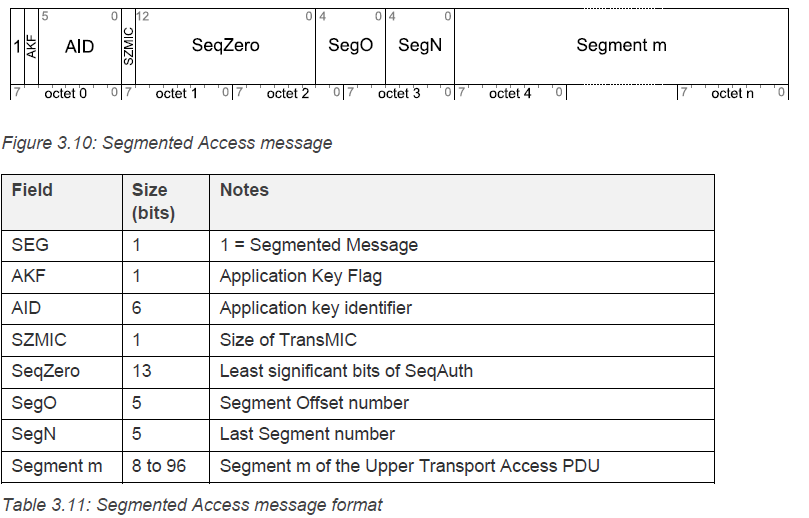Select the SEG table row name
The height and width of the screenshot is (518, 809).
[x=30, y=245]
